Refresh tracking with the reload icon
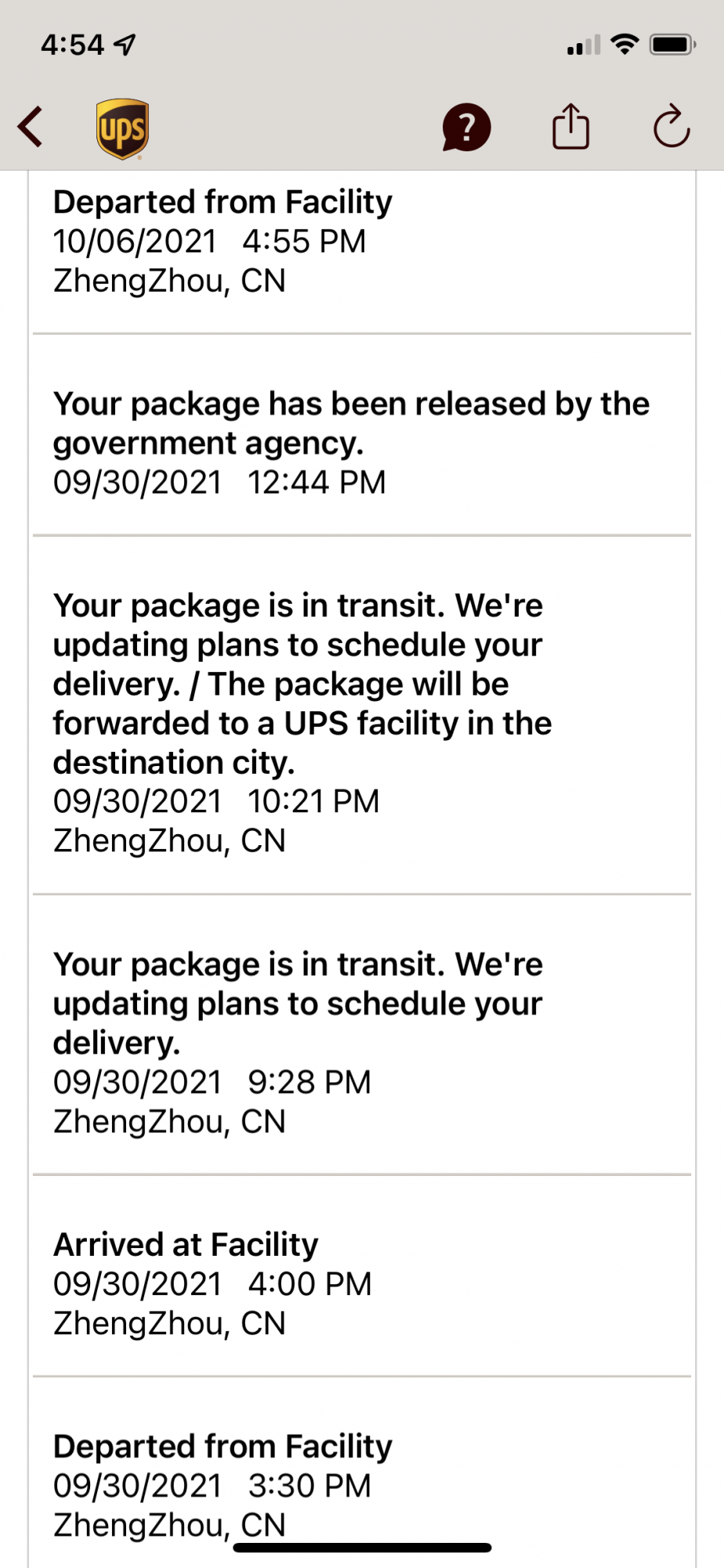This screenshot has width=724, height=1568. [x=672, y=126]
